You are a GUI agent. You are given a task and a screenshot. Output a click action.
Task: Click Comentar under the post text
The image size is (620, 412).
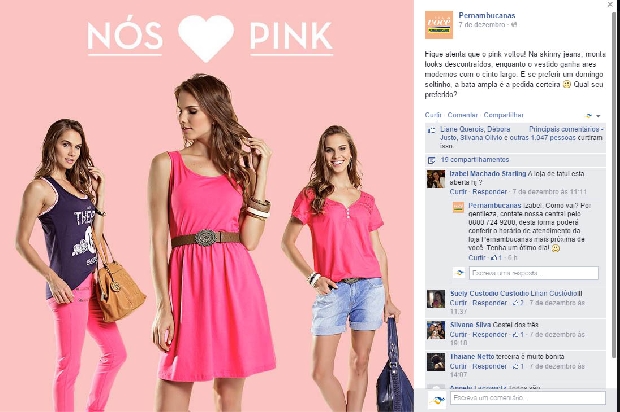[463, 115]
